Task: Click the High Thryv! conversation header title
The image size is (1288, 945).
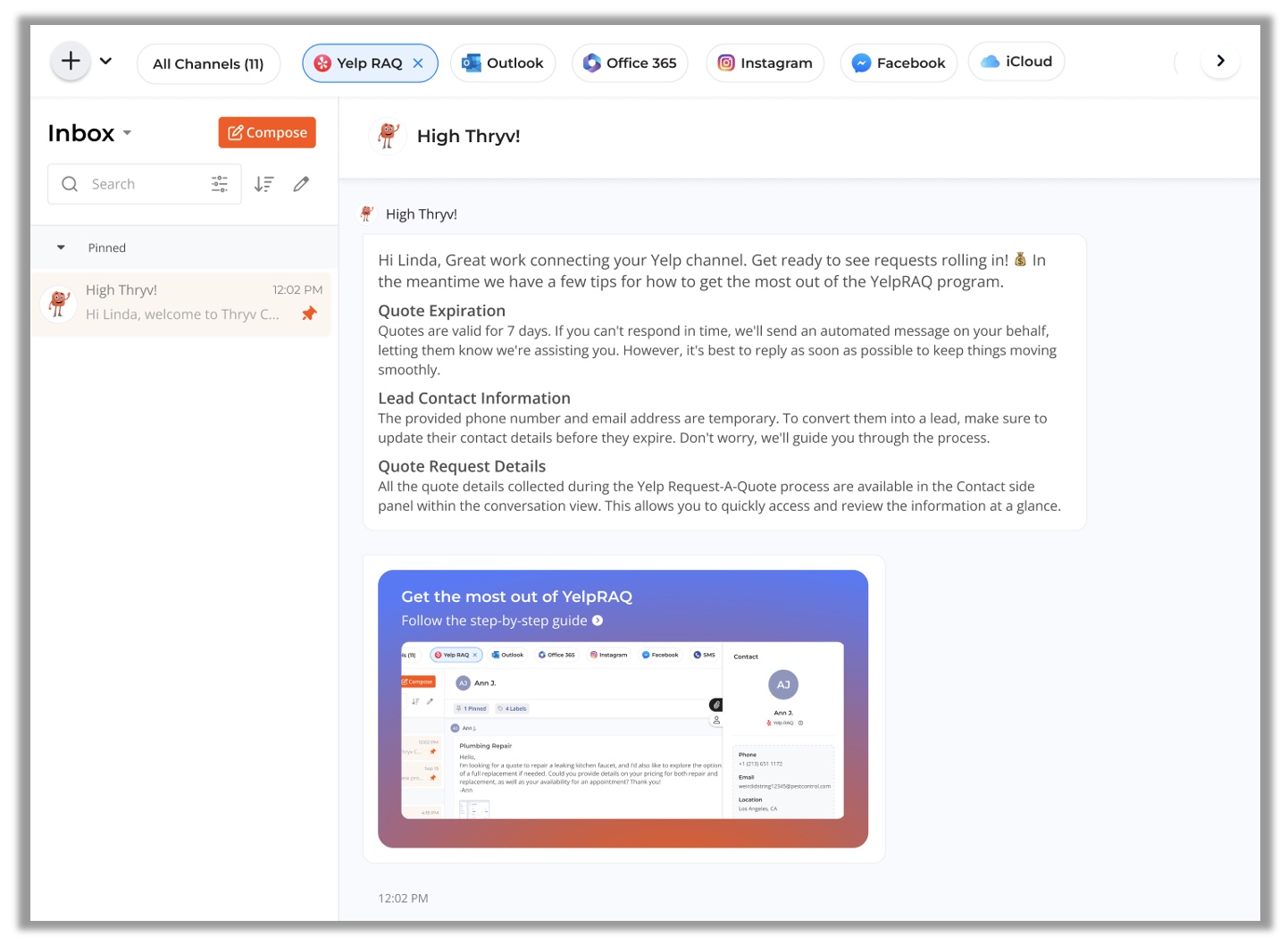Action: pyautogui.click(x=468, y=137)
